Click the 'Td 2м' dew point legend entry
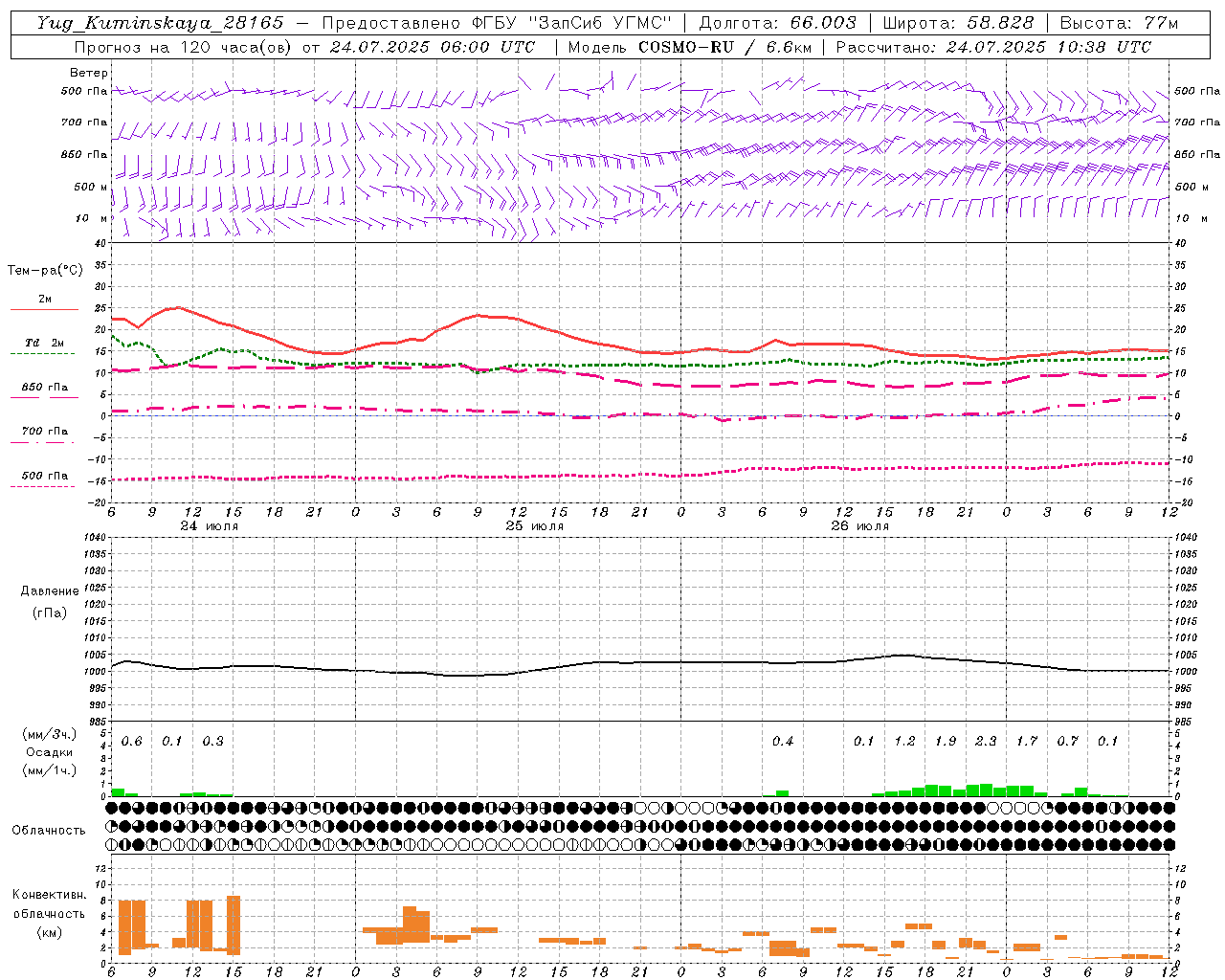The height and width of the screenshot is (980, 1225). [x=44, y=343]
